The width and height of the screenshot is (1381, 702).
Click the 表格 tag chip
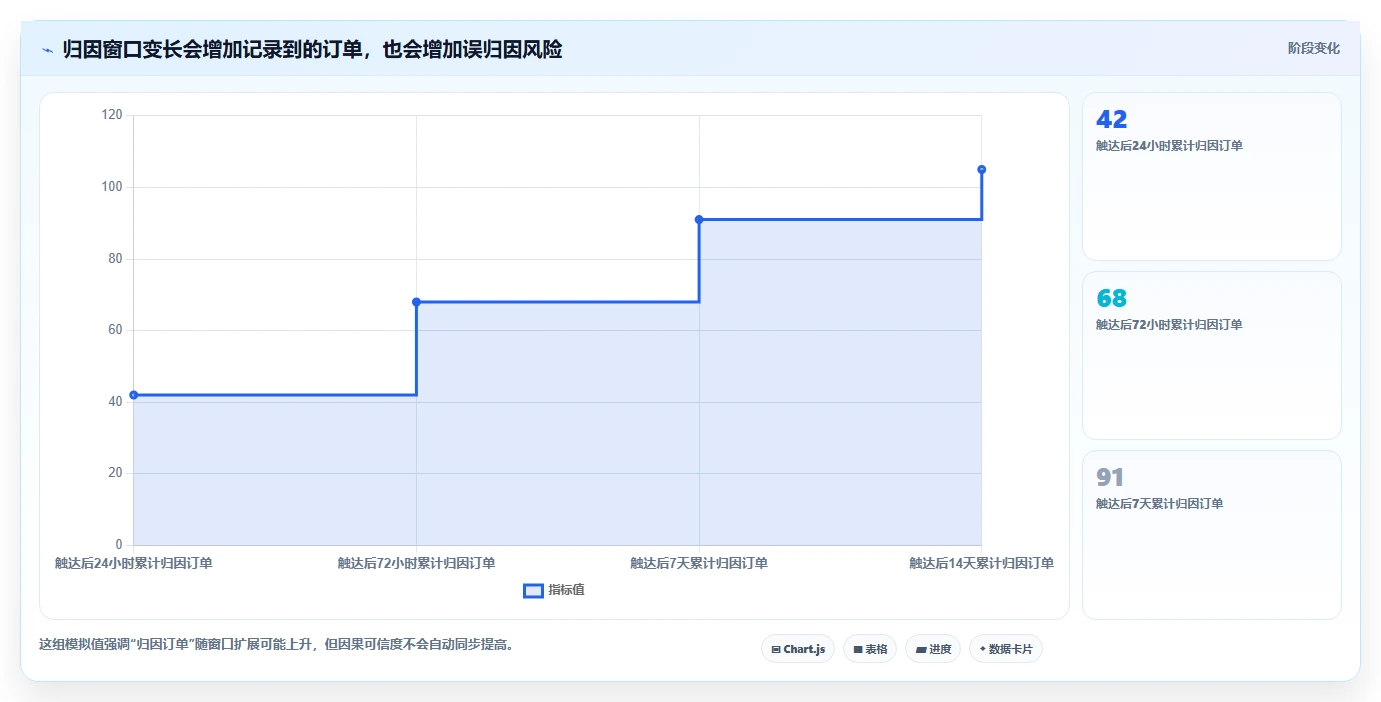coord(870,649)
